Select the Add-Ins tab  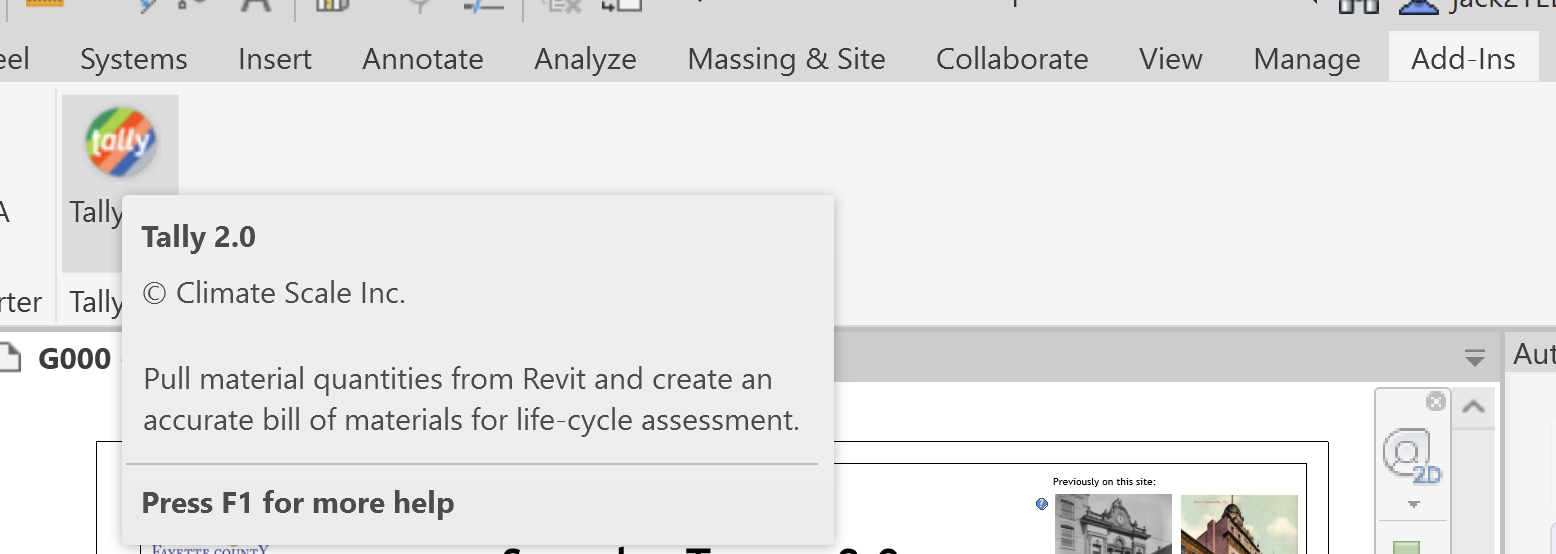click(x=1463, y=59)
